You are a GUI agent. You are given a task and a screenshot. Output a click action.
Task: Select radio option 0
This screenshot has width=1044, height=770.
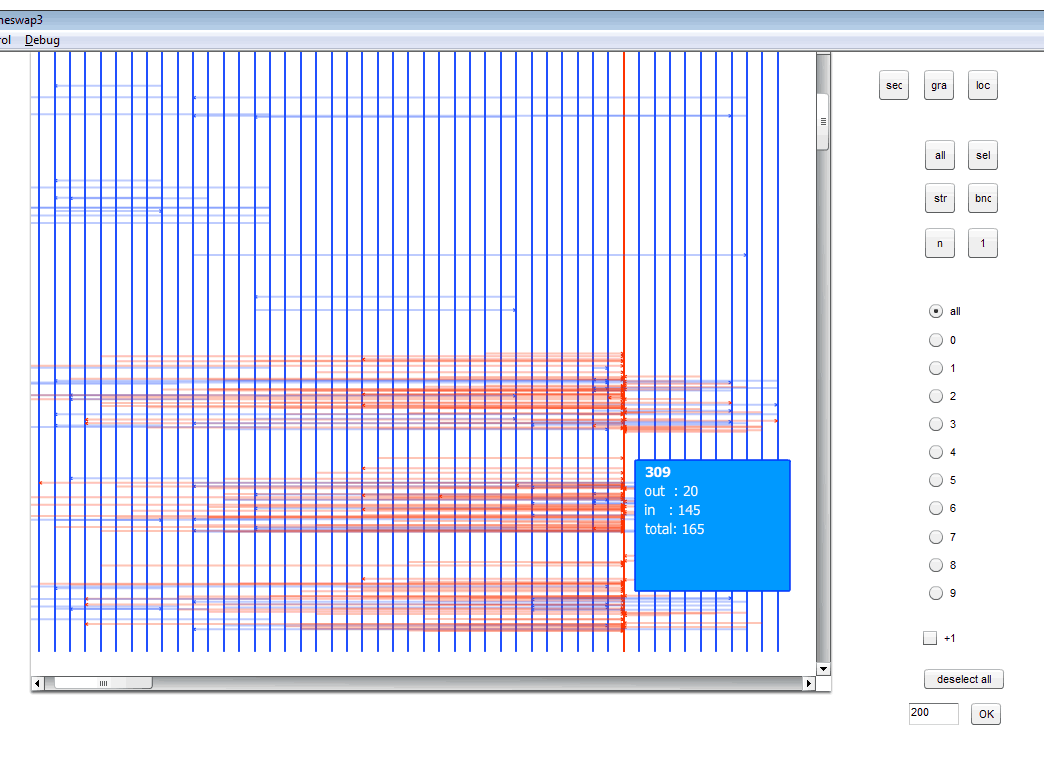[x=935, y=340]
